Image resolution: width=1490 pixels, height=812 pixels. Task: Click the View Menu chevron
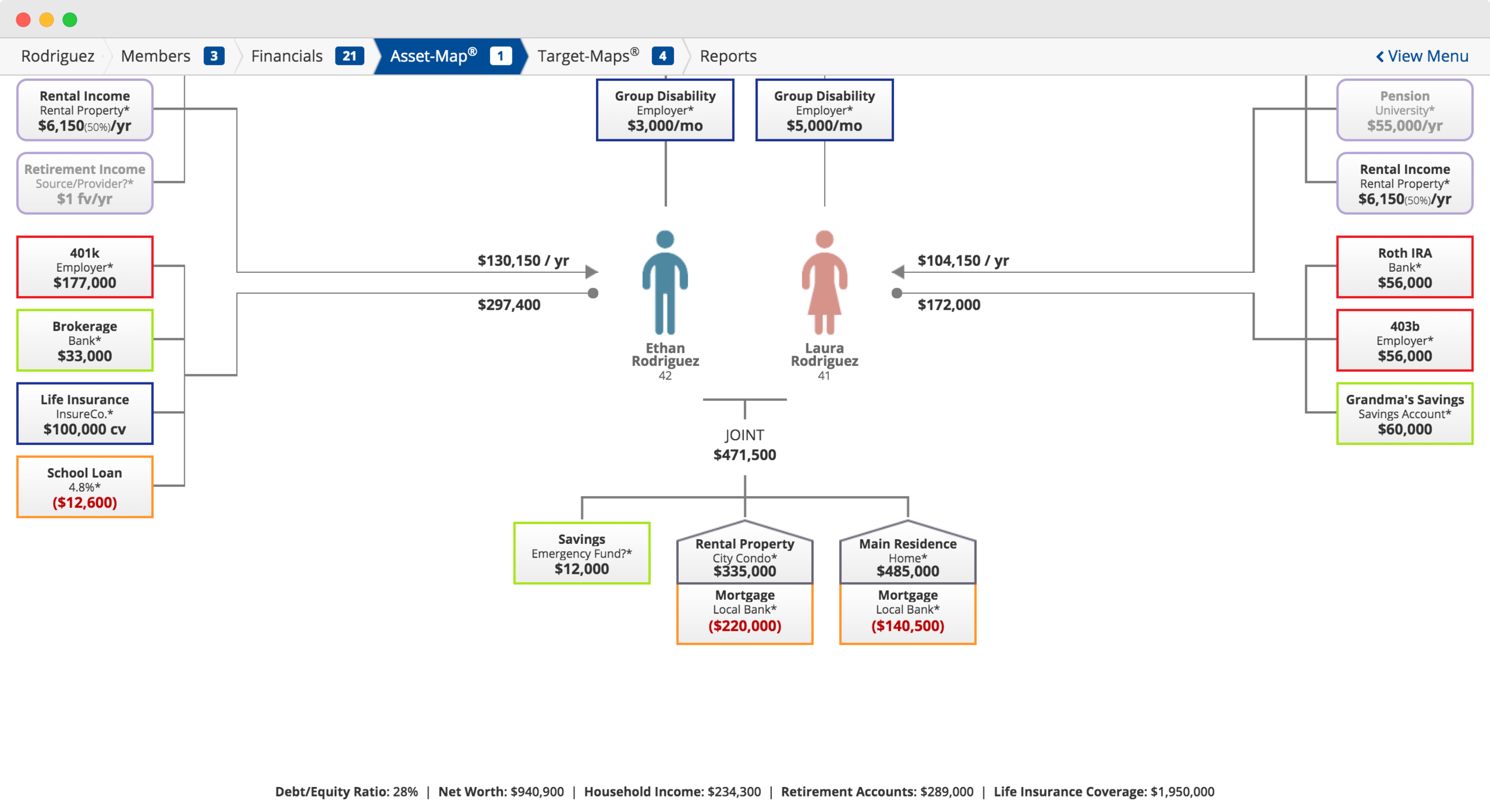1379,56
